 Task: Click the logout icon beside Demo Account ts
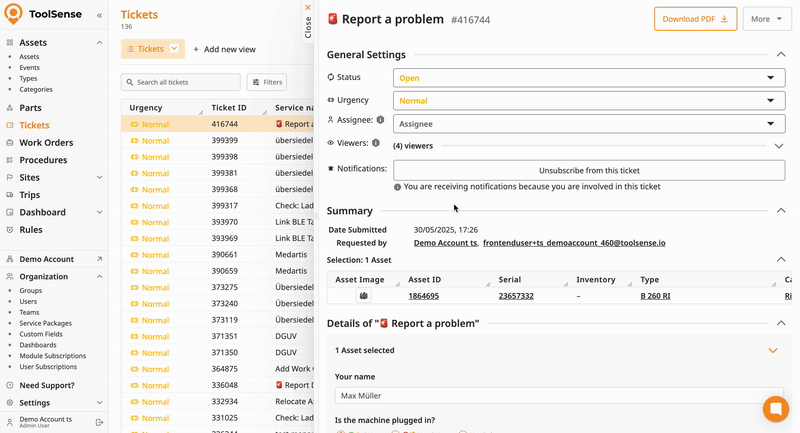point(99,422)
